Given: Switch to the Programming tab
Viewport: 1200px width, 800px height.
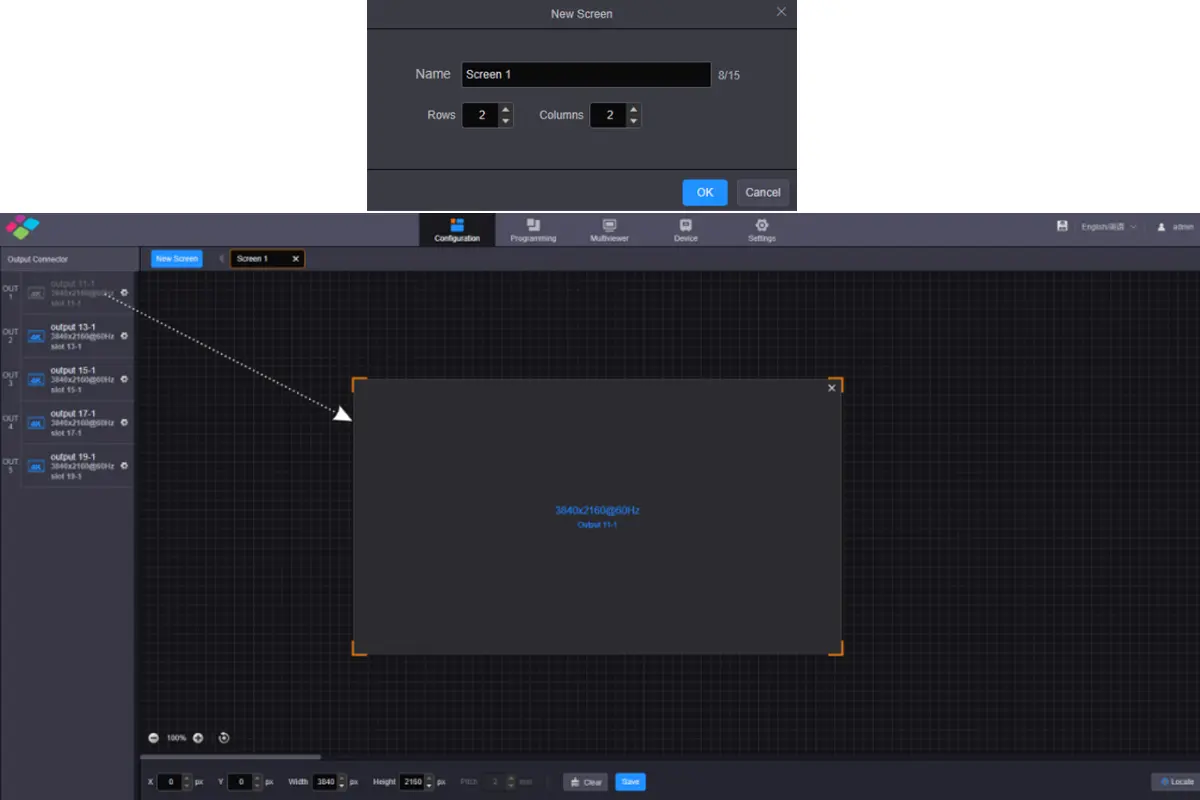Looking at the screenshot, I should 533,230.
